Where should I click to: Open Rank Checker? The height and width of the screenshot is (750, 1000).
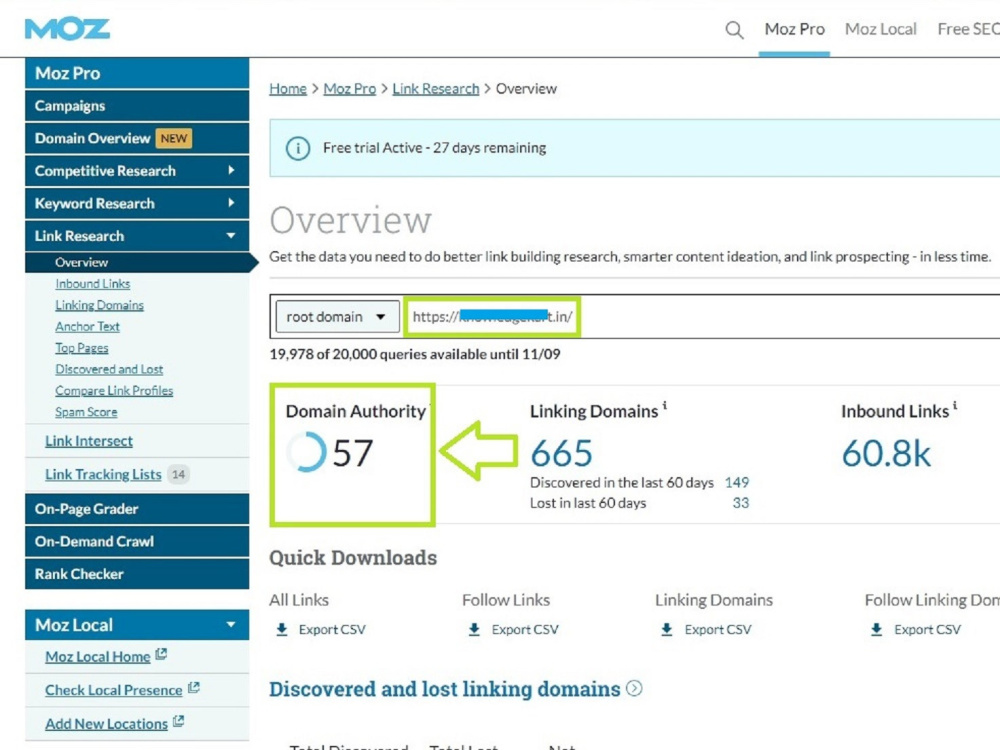(137, 574)
